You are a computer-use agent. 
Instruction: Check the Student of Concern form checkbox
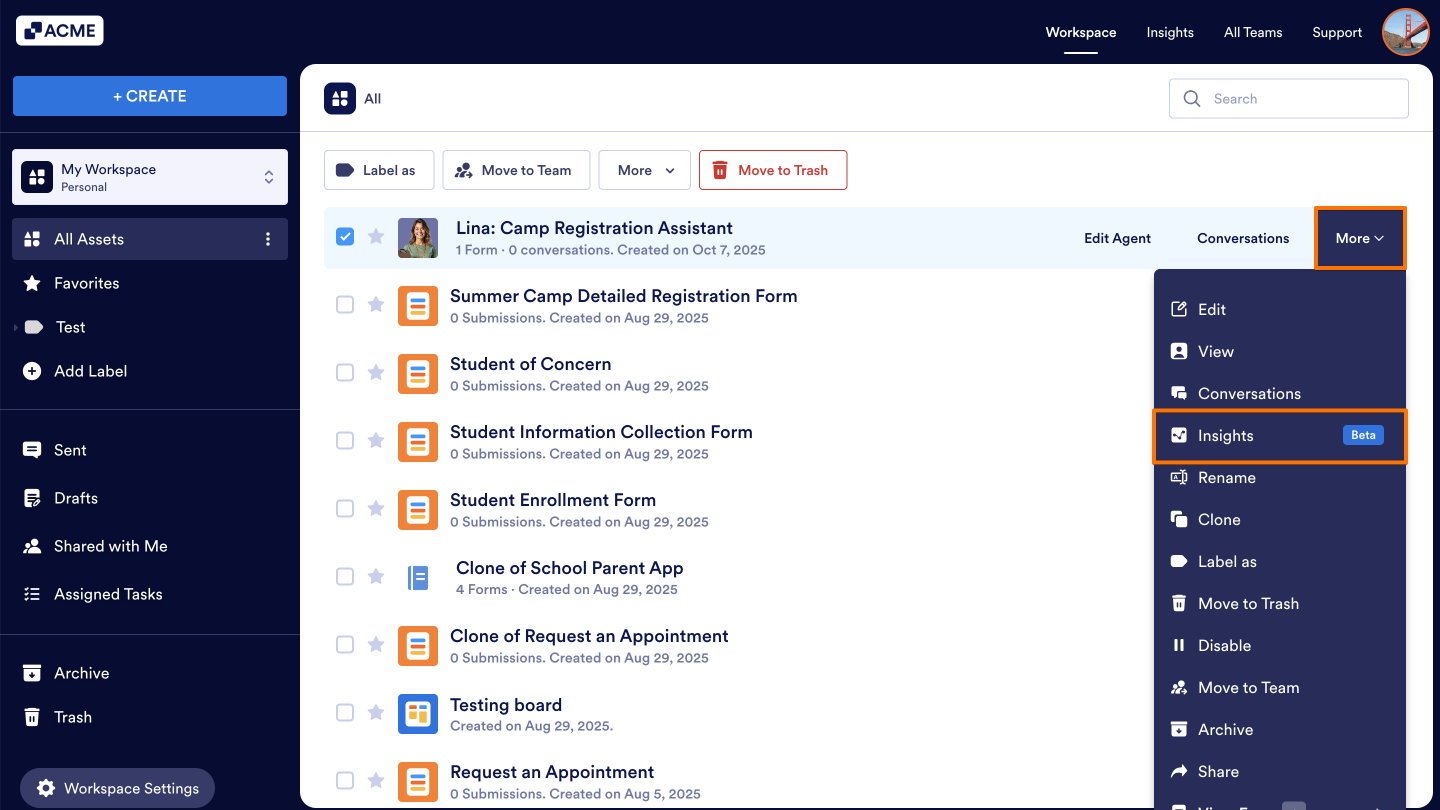click(345, 372)
